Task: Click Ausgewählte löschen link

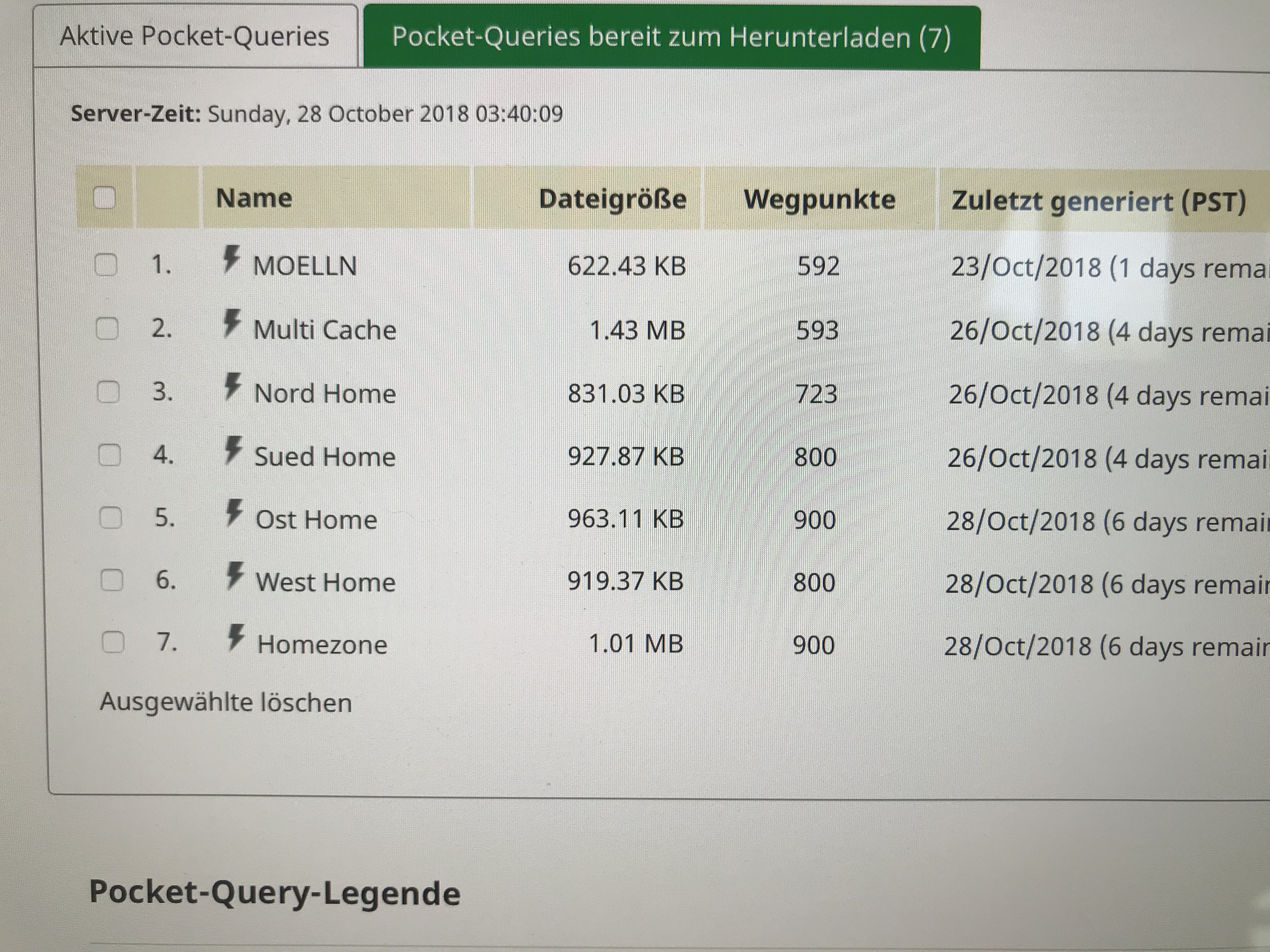Action: 226,702
